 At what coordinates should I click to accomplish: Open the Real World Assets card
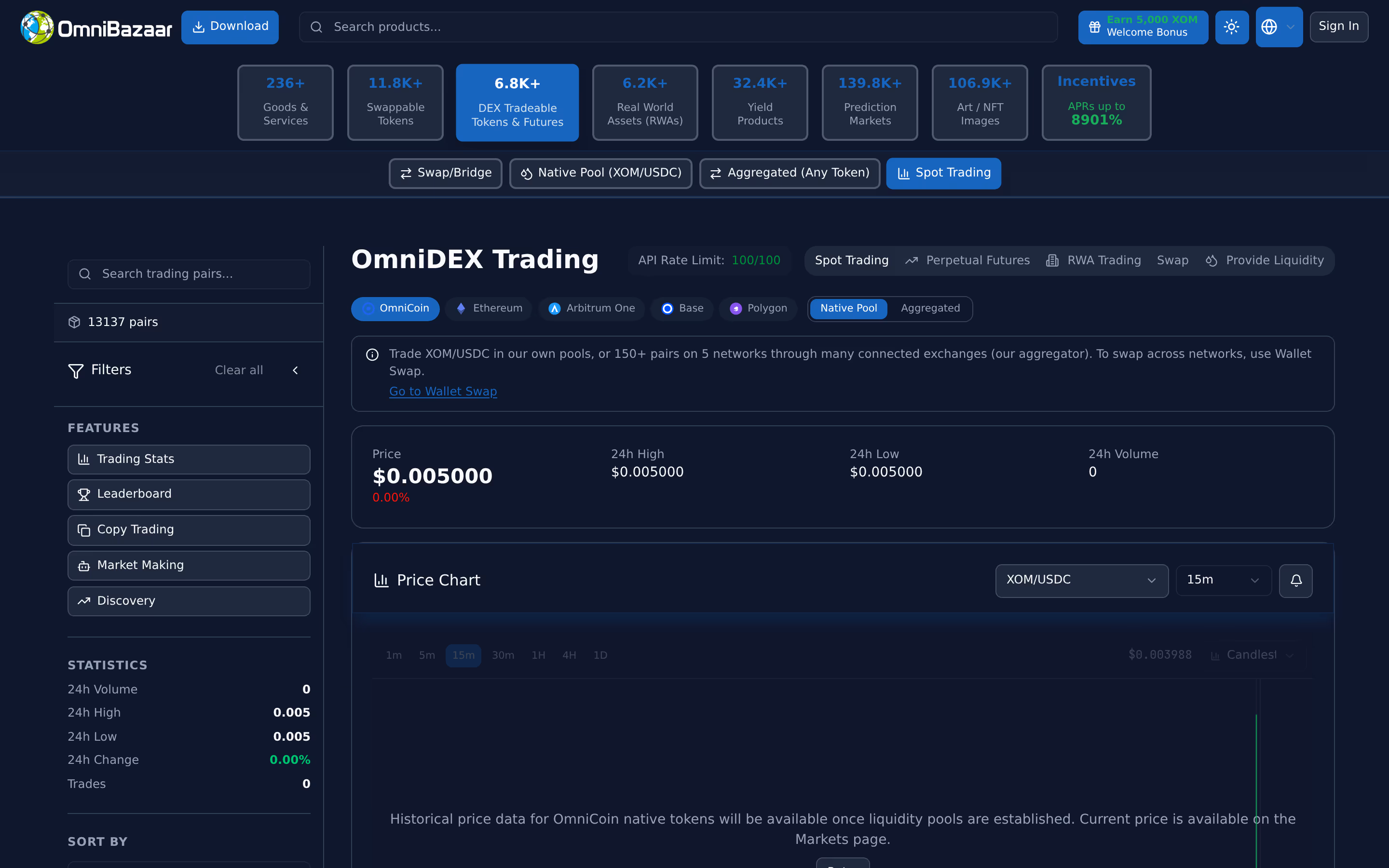[x=645, y=103]
